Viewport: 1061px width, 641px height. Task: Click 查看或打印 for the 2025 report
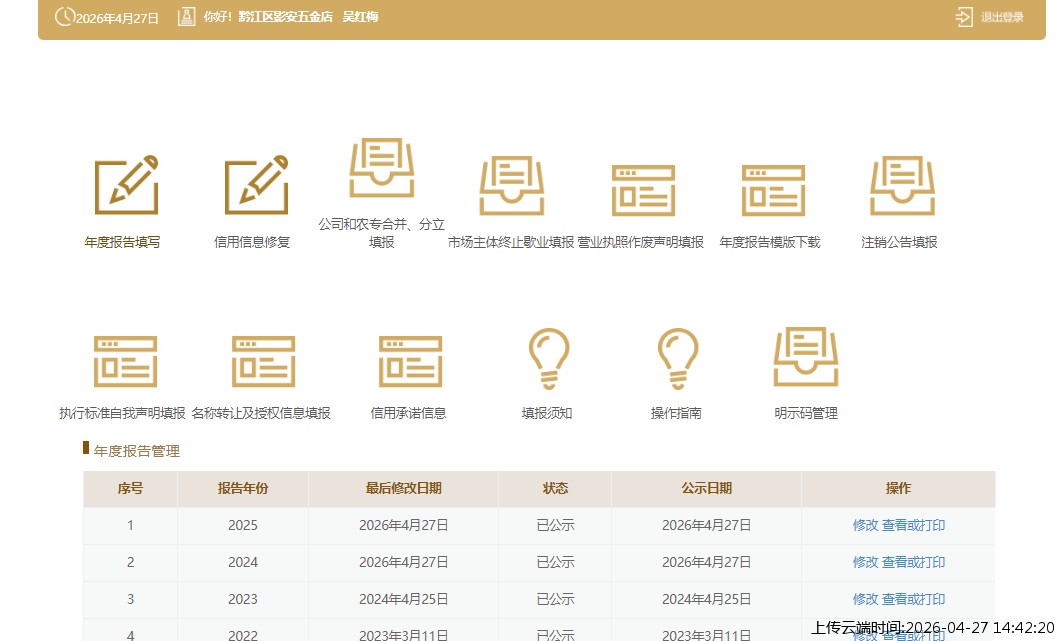tap(913, 525)
